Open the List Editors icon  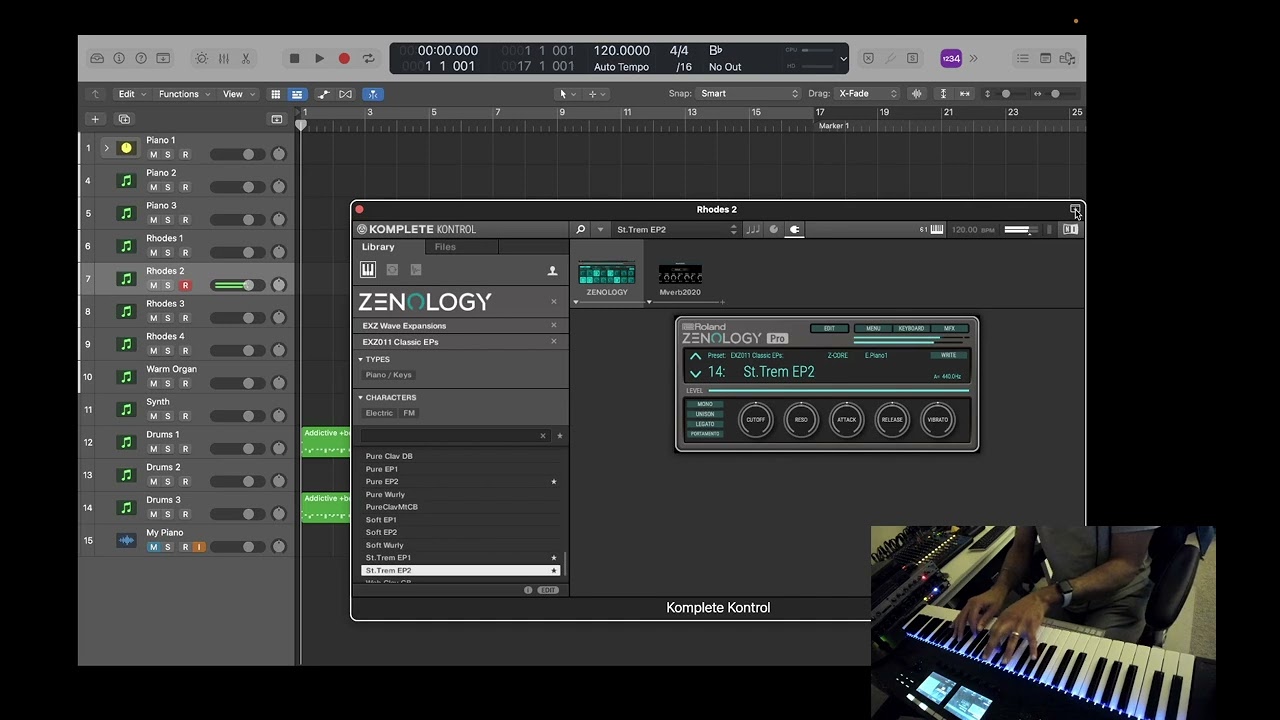pos(1023,59)
